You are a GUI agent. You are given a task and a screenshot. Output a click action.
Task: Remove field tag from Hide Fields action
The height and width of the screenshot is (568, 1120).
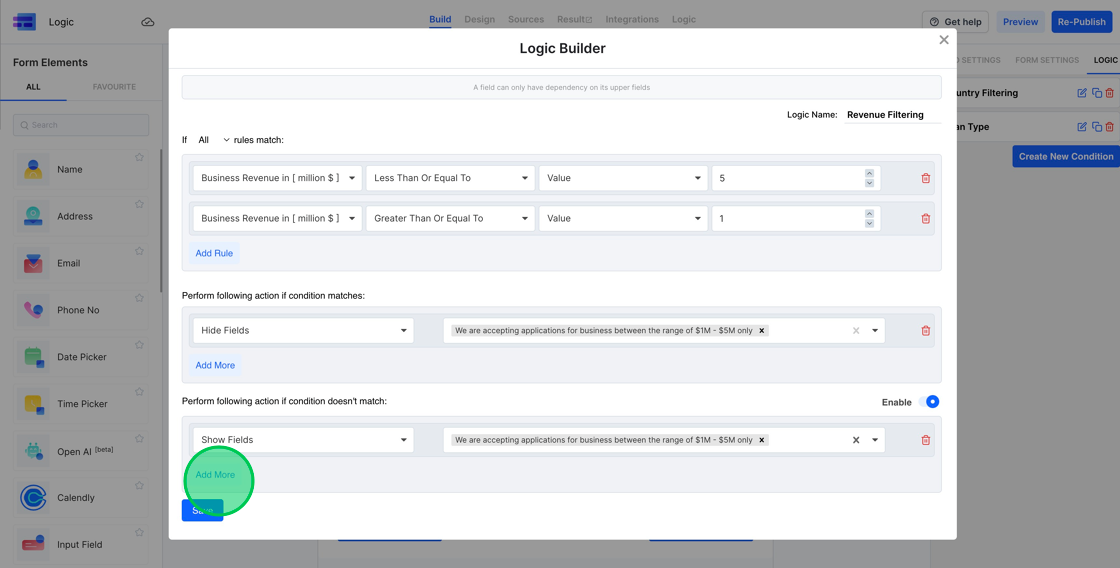click(762, 330)
